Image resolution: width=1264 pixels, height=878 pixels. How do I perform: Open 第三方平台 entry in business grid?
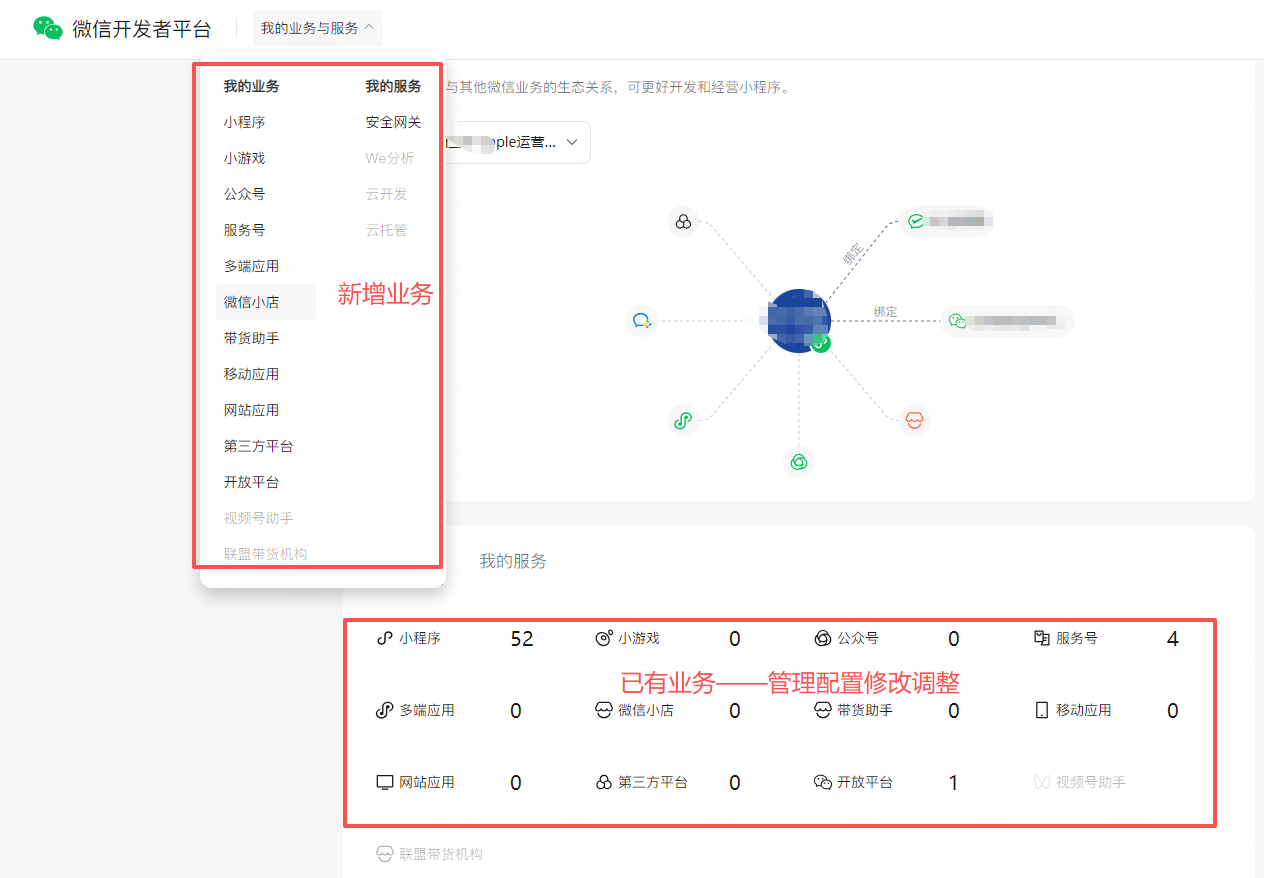pos(652,782)
